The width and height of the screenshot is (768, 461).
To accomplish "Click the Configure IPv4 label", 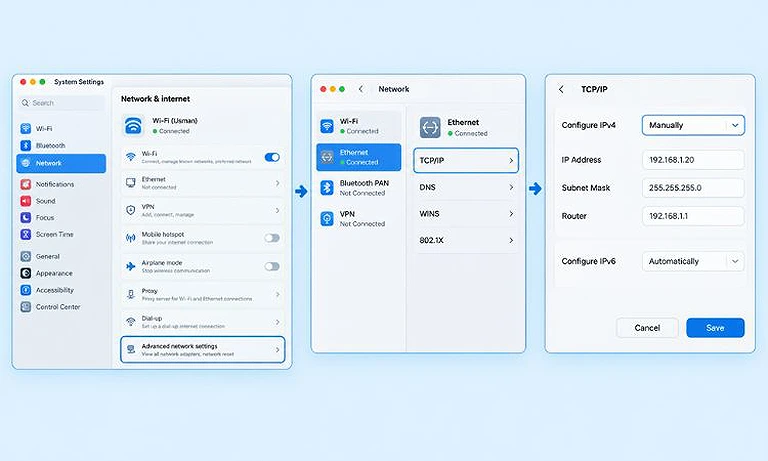I will 588,125.
